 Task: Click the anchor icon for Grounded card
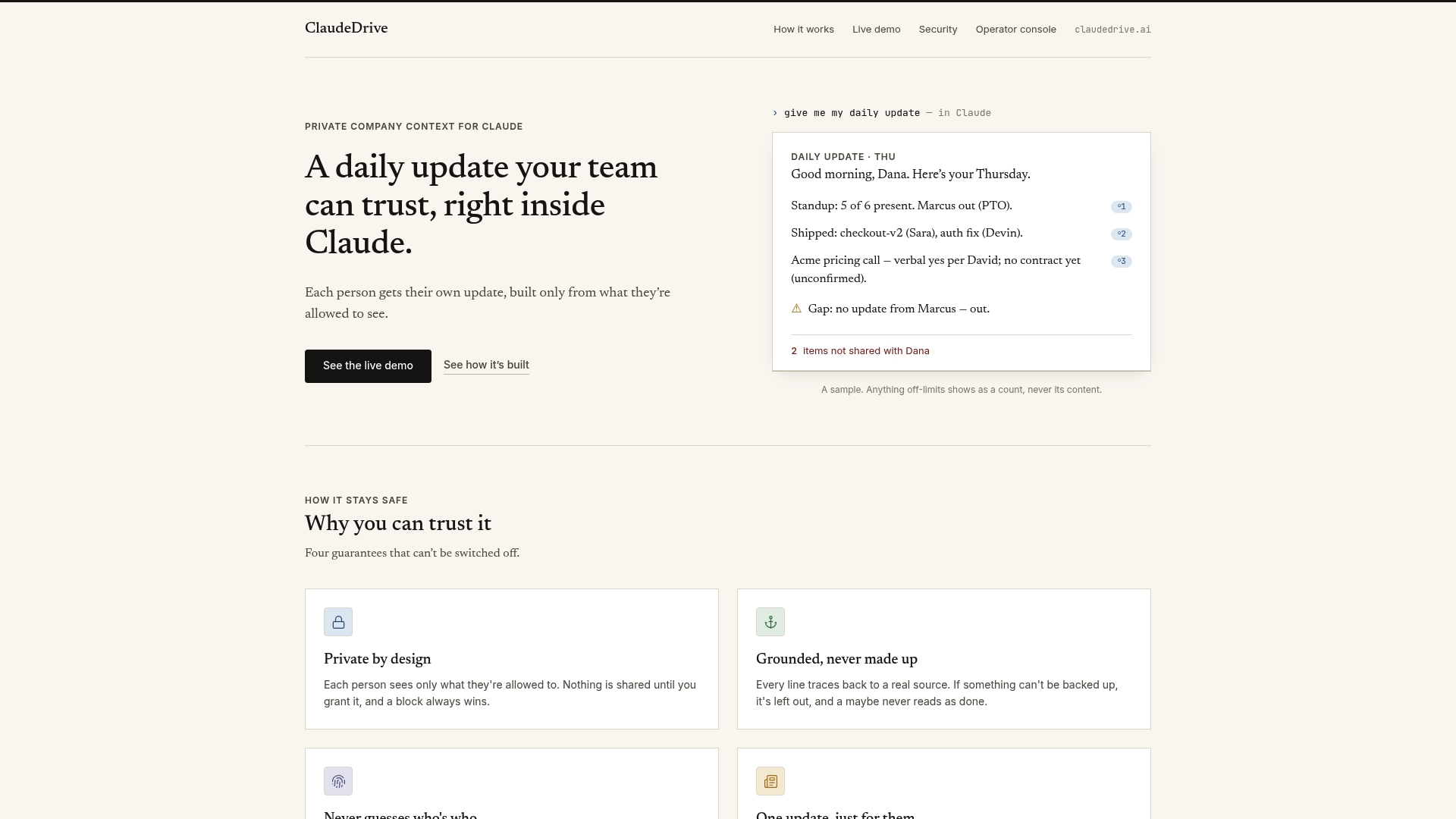tap(770, 622)
